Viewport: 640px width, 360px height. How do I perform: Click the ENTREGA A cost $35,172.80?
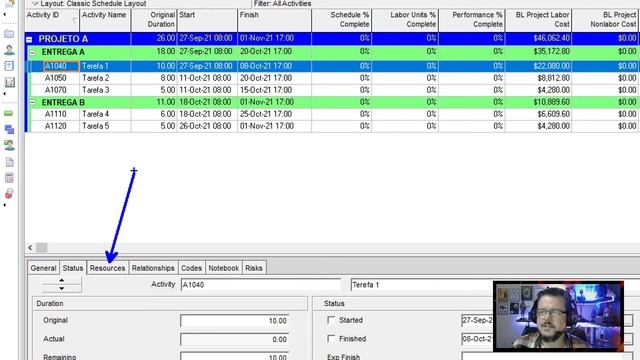538,52
